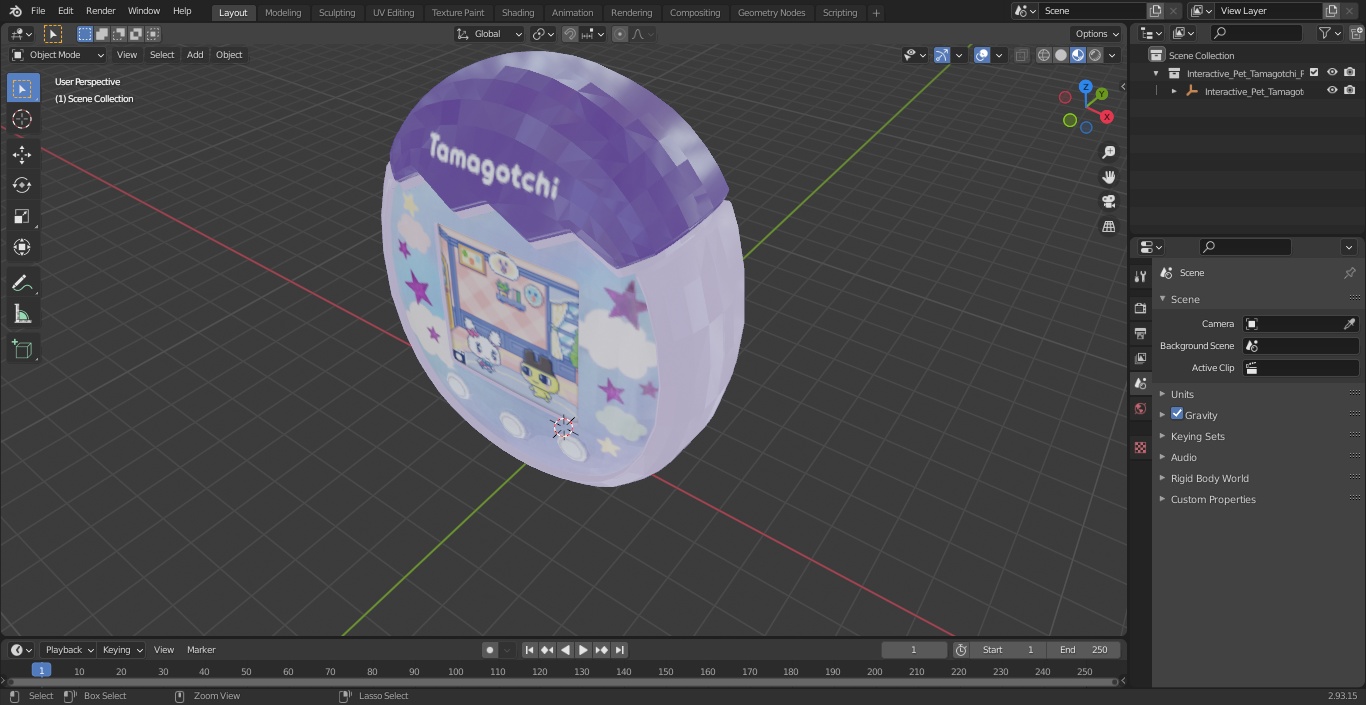This screenshot has width=1366, height=705.
Task: Open the Outliner filter dropdown
Action: [1329, 33]
